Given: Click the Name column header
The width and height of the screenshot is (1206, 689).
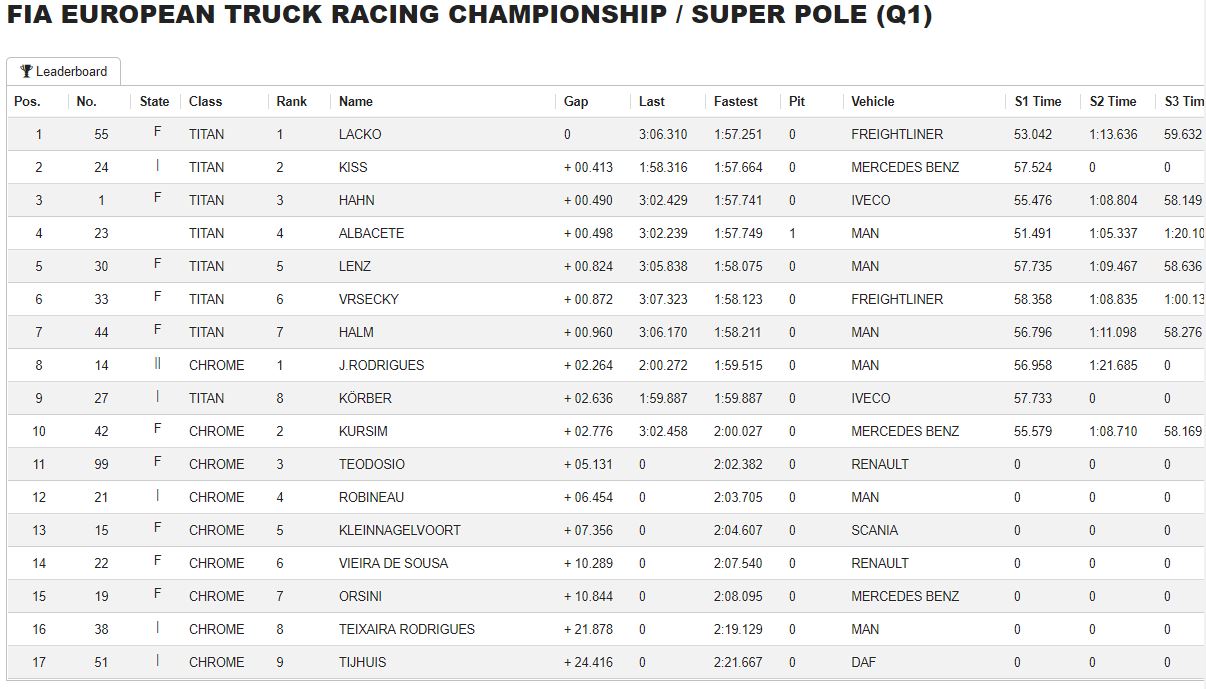Looking at the screenshot, I should coord(356,101).
